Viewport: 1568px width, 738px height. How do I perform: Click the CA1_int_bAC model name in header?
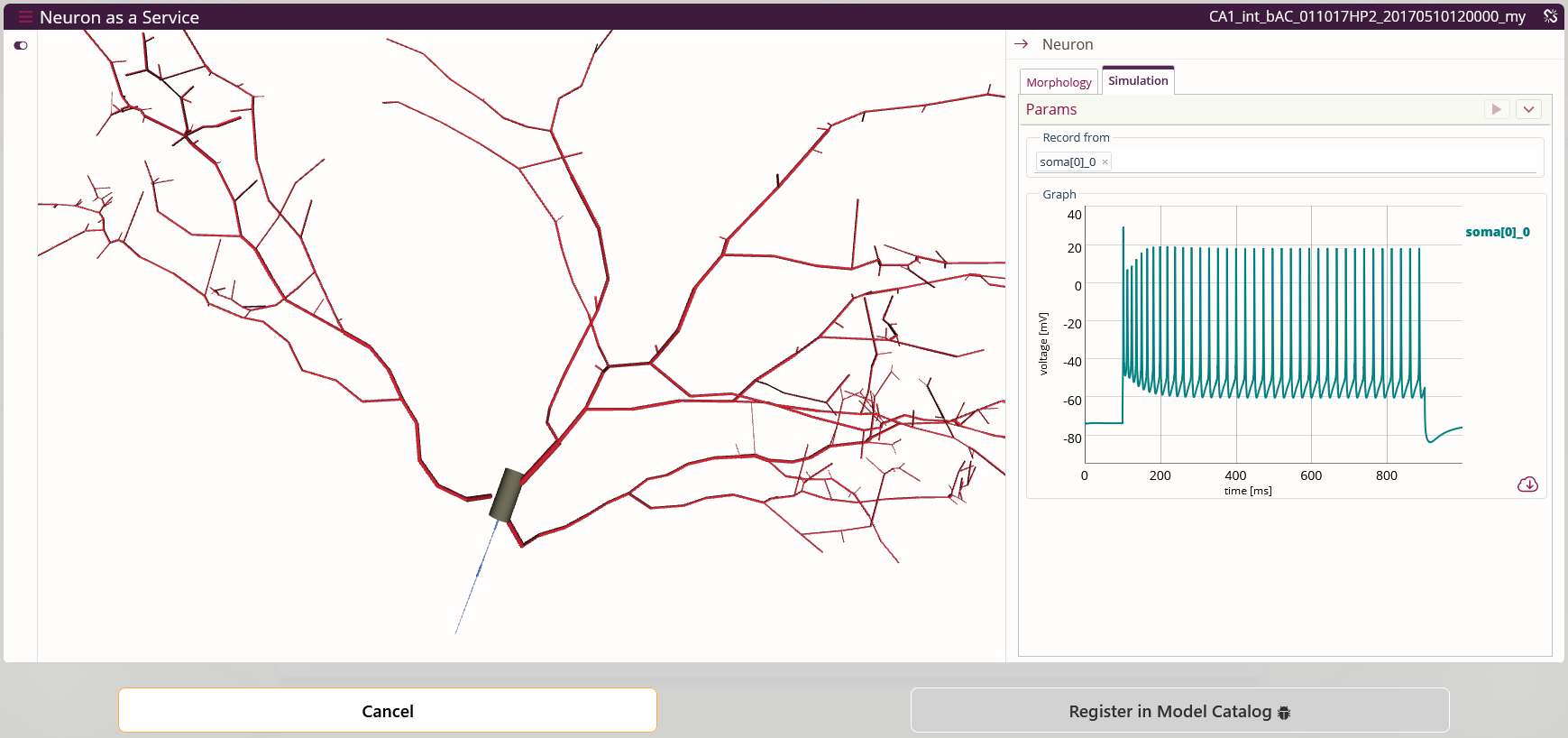tap(1367, 16)
